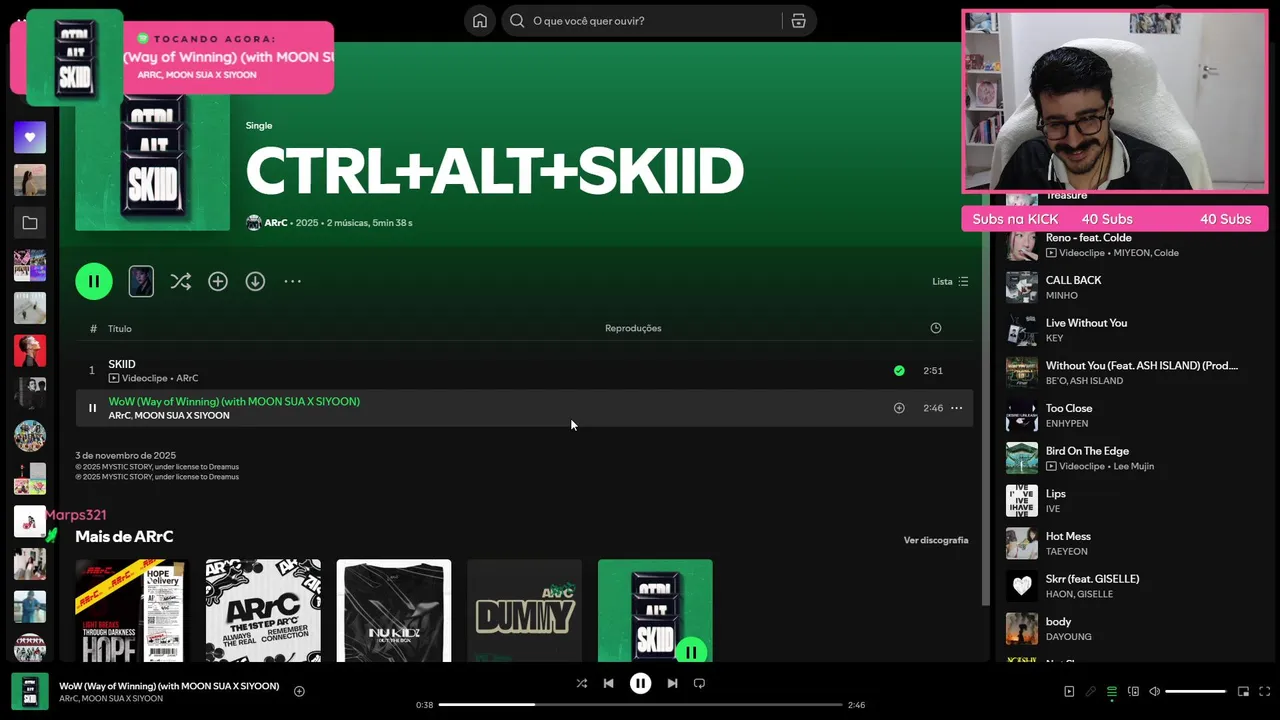Screen dimensions: 1280x720
Task: Go to Spotify home via house icon
Action: (480, 21)
